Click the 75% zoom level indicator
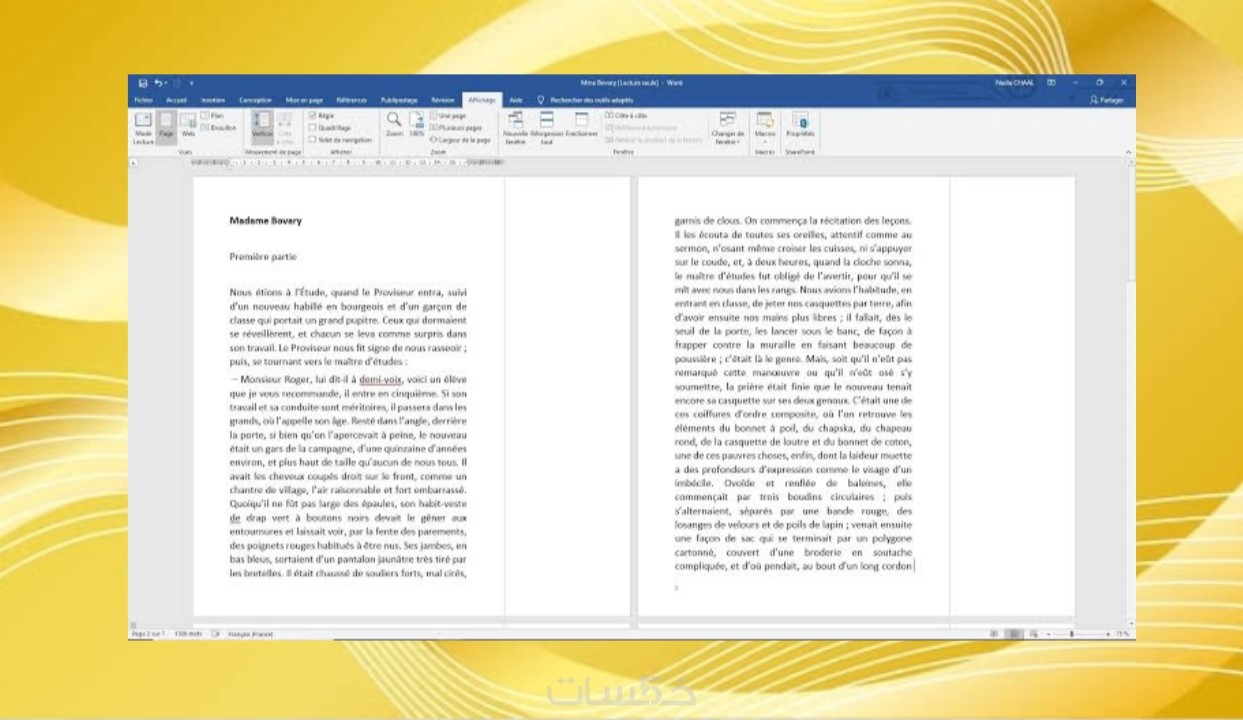 [1122, 634]
